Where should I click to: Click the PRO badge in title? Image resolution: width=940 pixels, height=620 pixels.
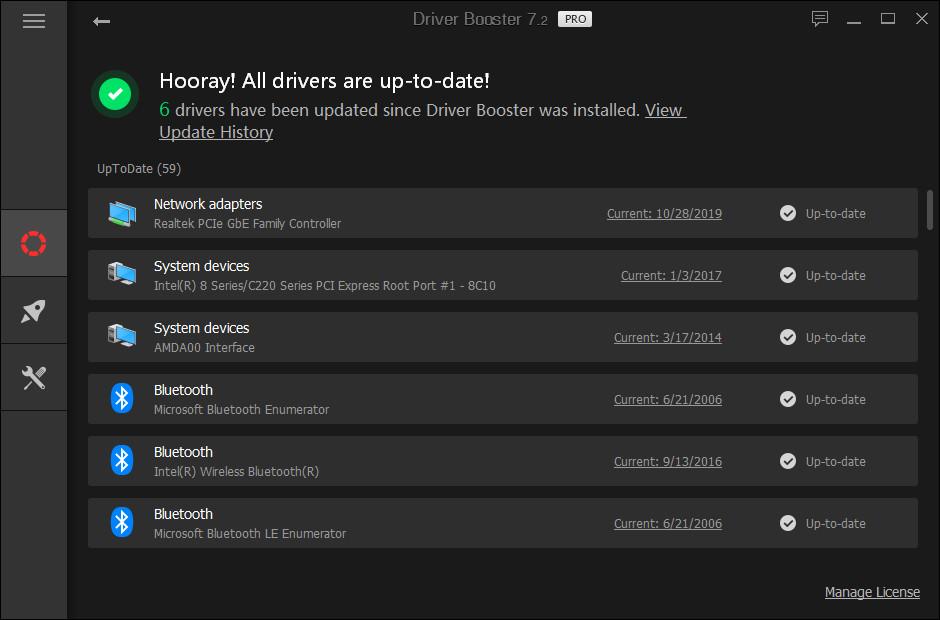pyautogui.click(x=575, y=19)
